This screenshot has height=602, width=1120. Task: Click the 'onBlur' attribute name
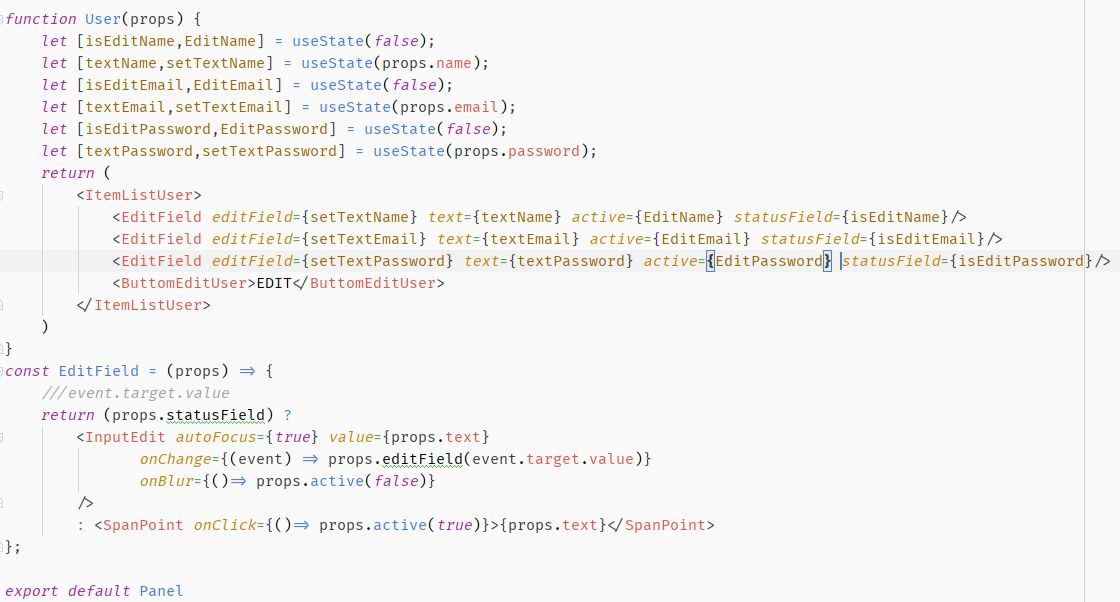[166, 481]
